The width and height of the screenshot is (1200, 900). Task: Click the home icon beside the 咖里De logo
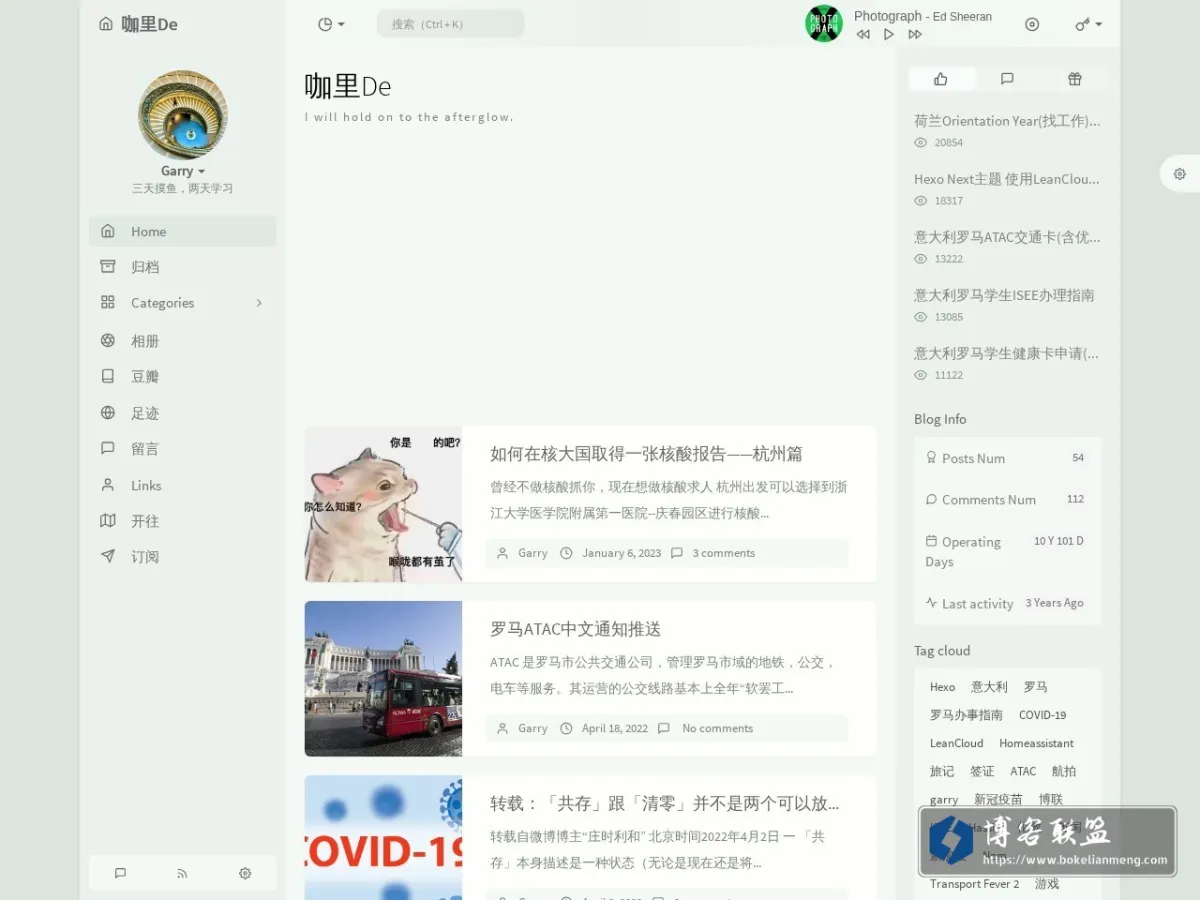pos(106,24)
